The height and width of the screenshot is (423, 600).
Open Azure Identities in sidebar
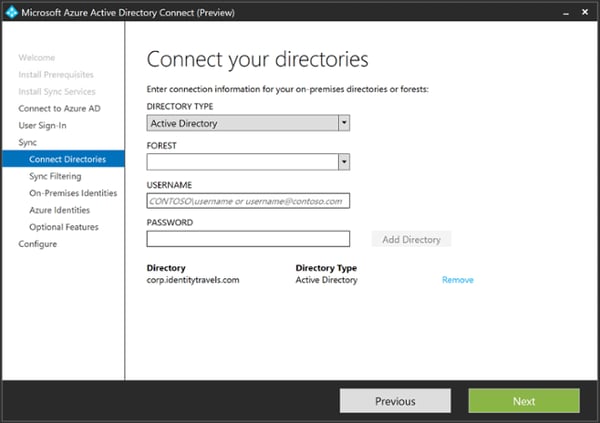(59, 210)
